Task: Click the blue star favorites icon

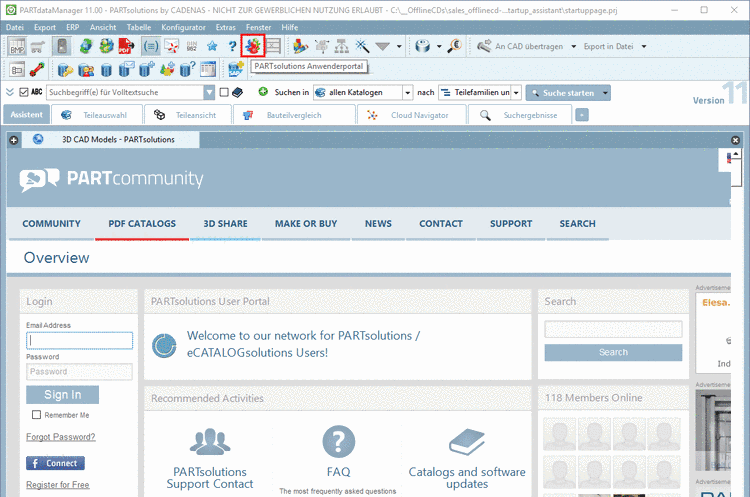Action: pyautogui.click(x=212, y=46)
